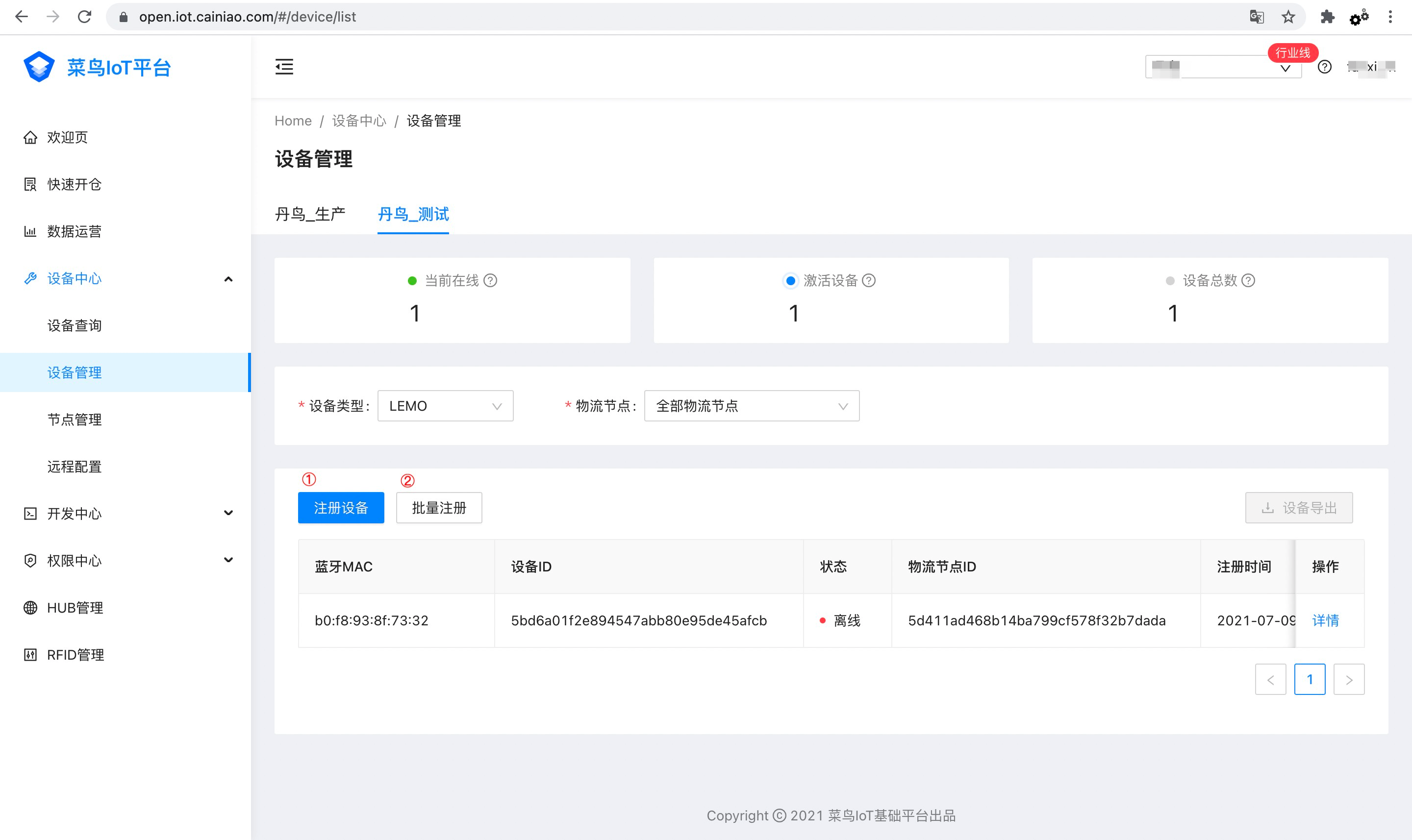The image size is (1412, 840).
Task: Click the Cainiao IoT platform logo
Action: pyautogui.click(x=39, y=67)
